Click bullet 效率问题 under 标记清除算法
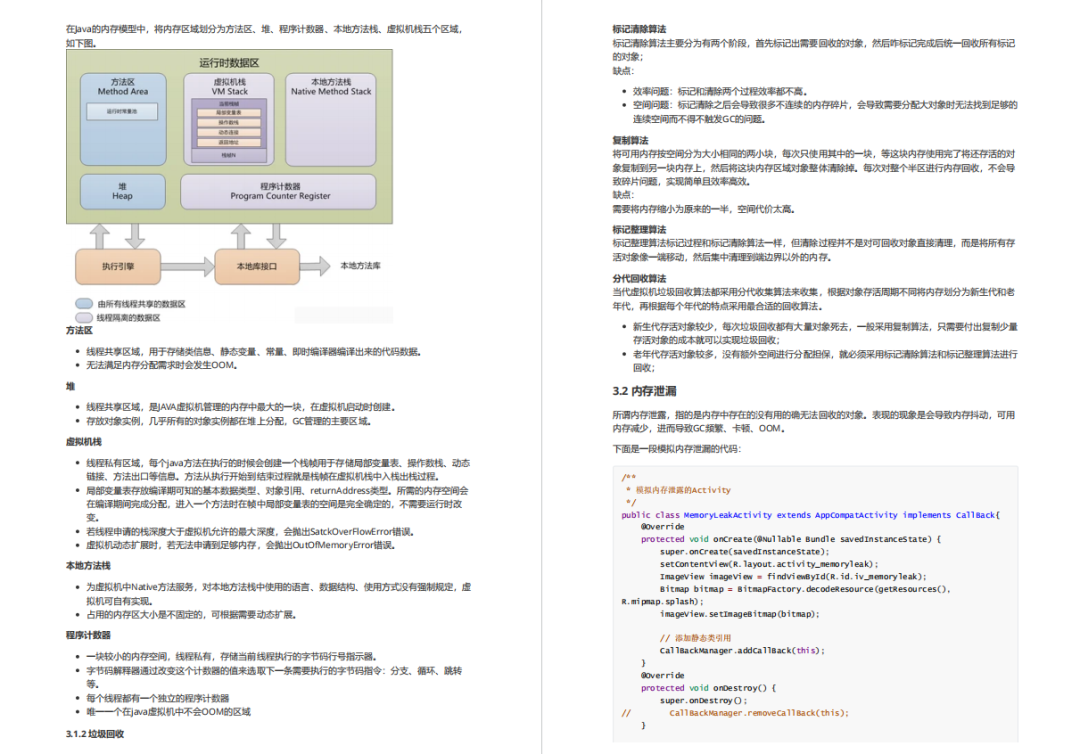This screenshot has height=754, width=1080. [720, 92]
